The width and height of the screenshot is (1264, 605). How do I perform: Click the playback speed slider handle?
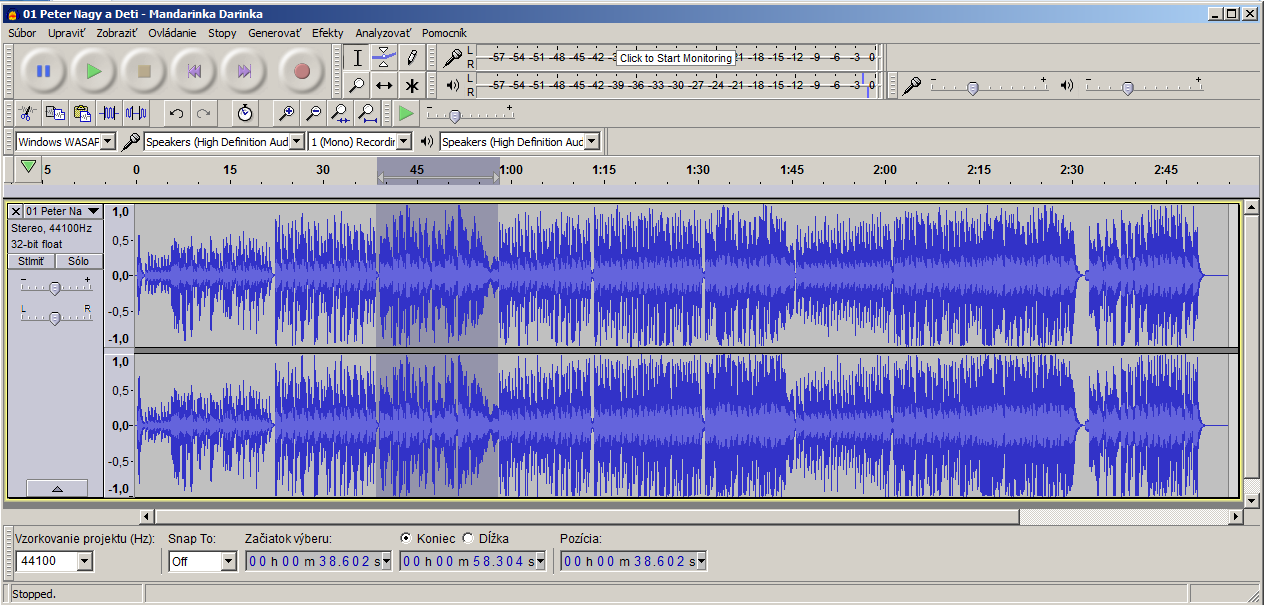454,117
